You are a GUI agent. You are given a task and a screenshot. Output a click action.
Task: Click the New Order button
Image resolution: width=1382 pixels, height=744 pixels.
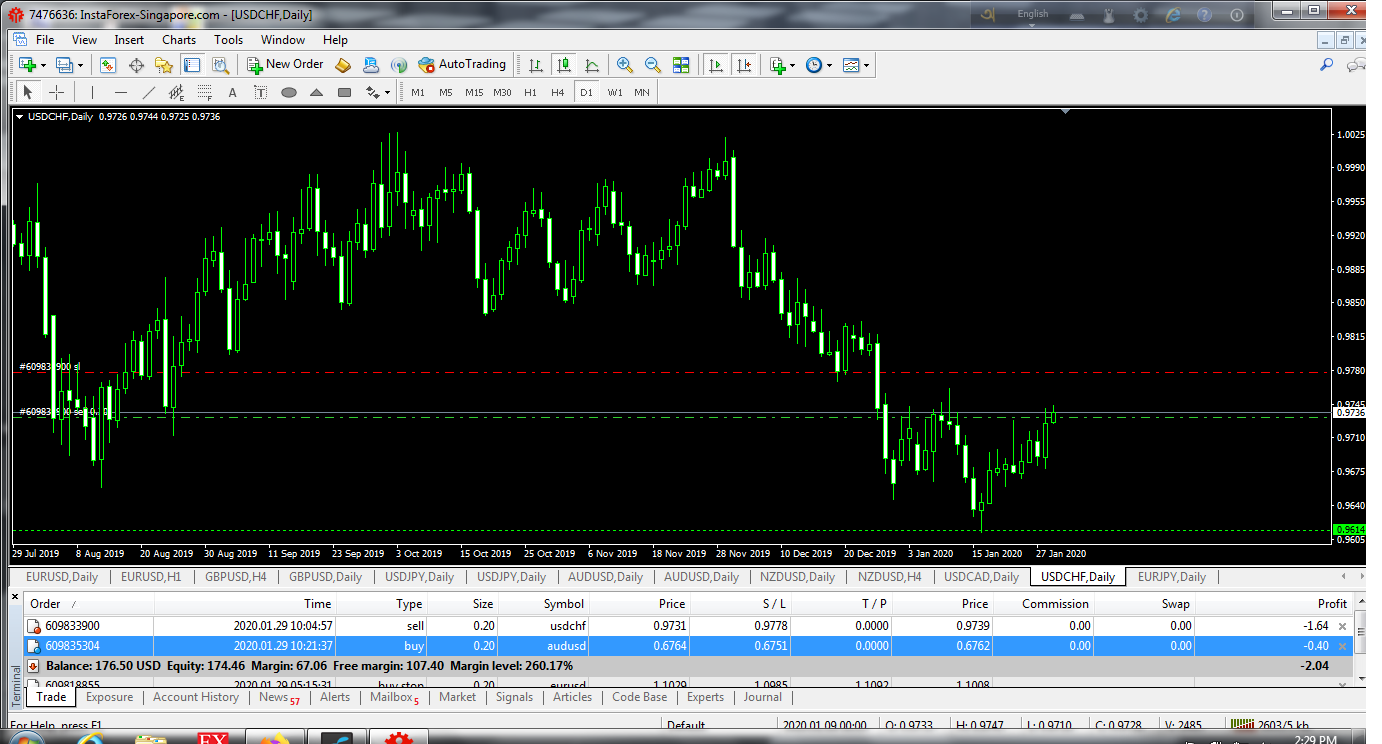click(x=285, y=64)
